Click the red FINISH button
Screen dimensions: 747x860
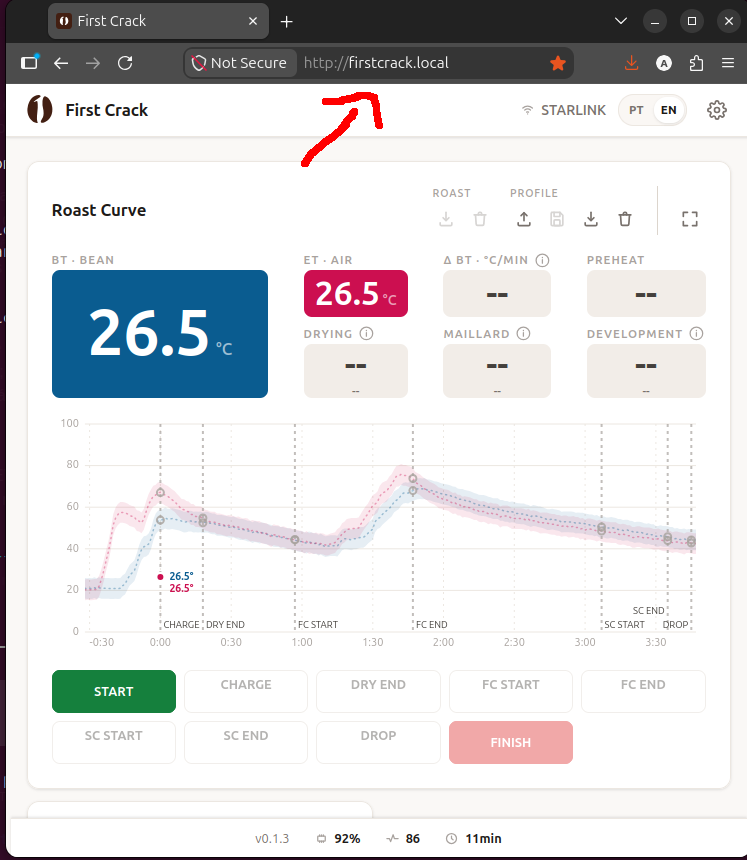click(x=511, y=742)
